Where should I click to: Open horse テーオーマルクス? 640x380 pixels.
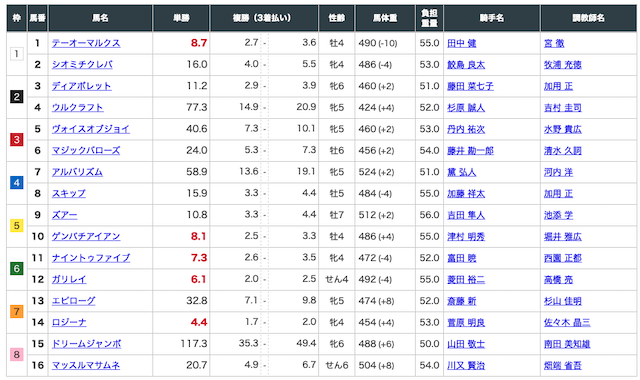[86, 43]
